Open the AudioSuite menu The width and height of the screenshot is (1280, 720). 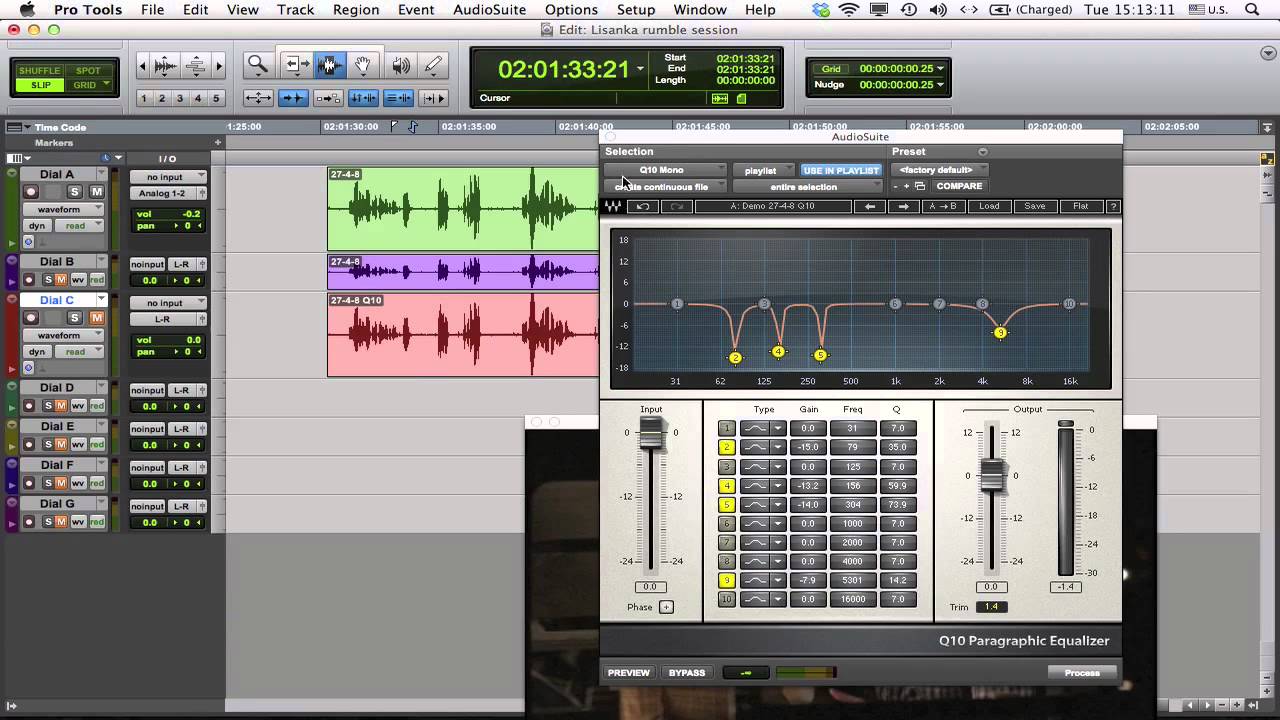pyautogui.click(x=487, y=10)
